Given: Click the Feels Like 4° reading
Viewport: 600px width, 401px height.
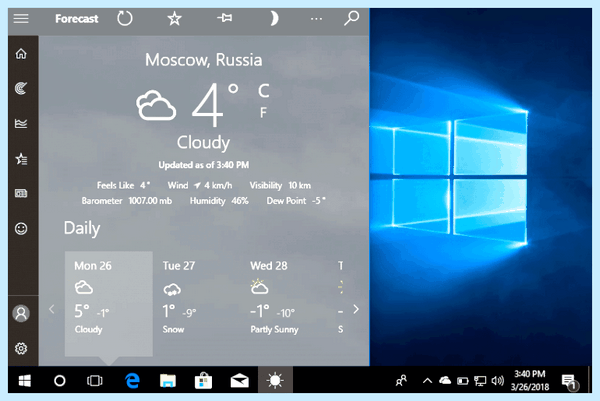Looking at the screenshot, I should tap(123, 186).
